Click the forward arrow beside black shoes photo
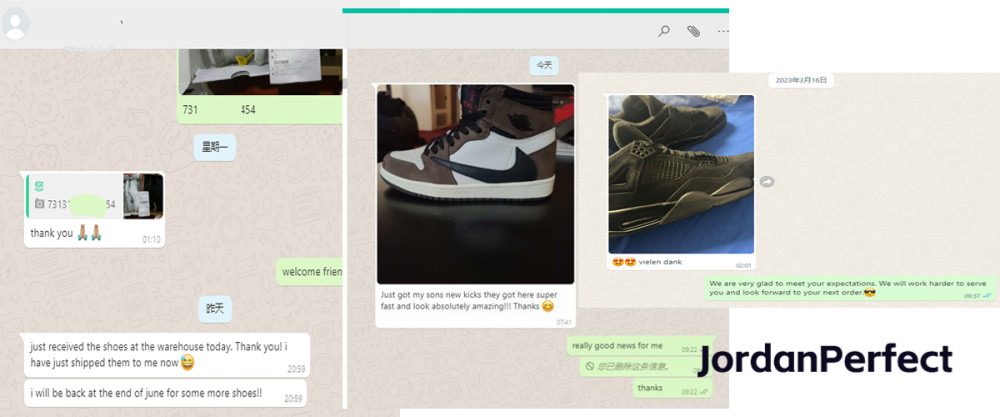This screenshot has width=1000, height=417. [x=767, y=182]
